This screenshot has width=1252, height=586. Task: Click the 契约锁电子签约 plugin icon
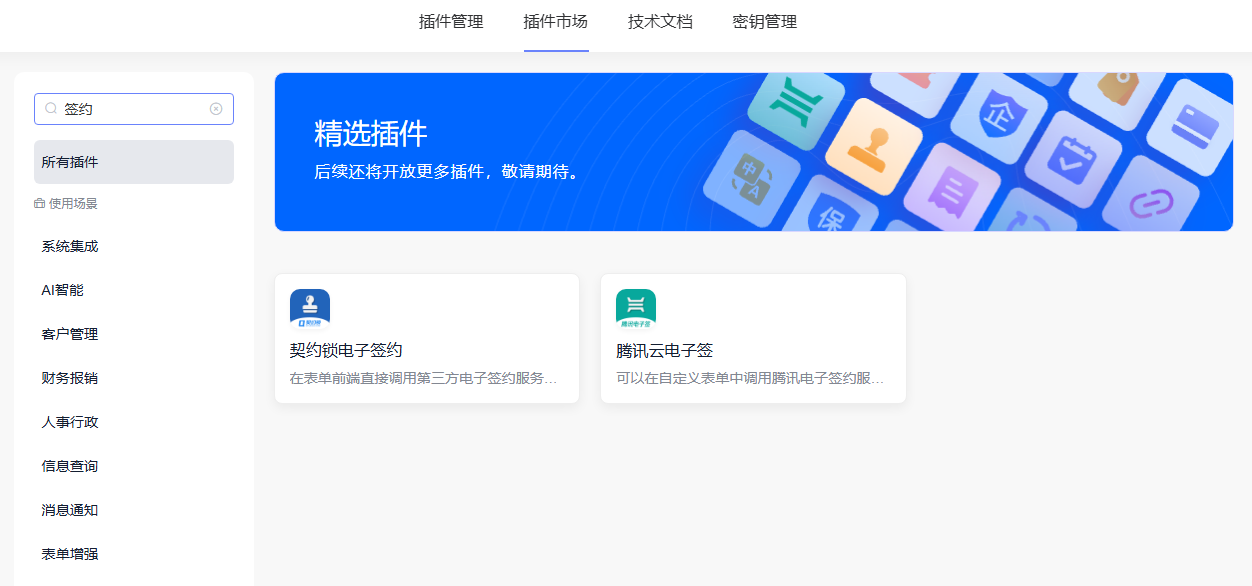click(310, 309)
